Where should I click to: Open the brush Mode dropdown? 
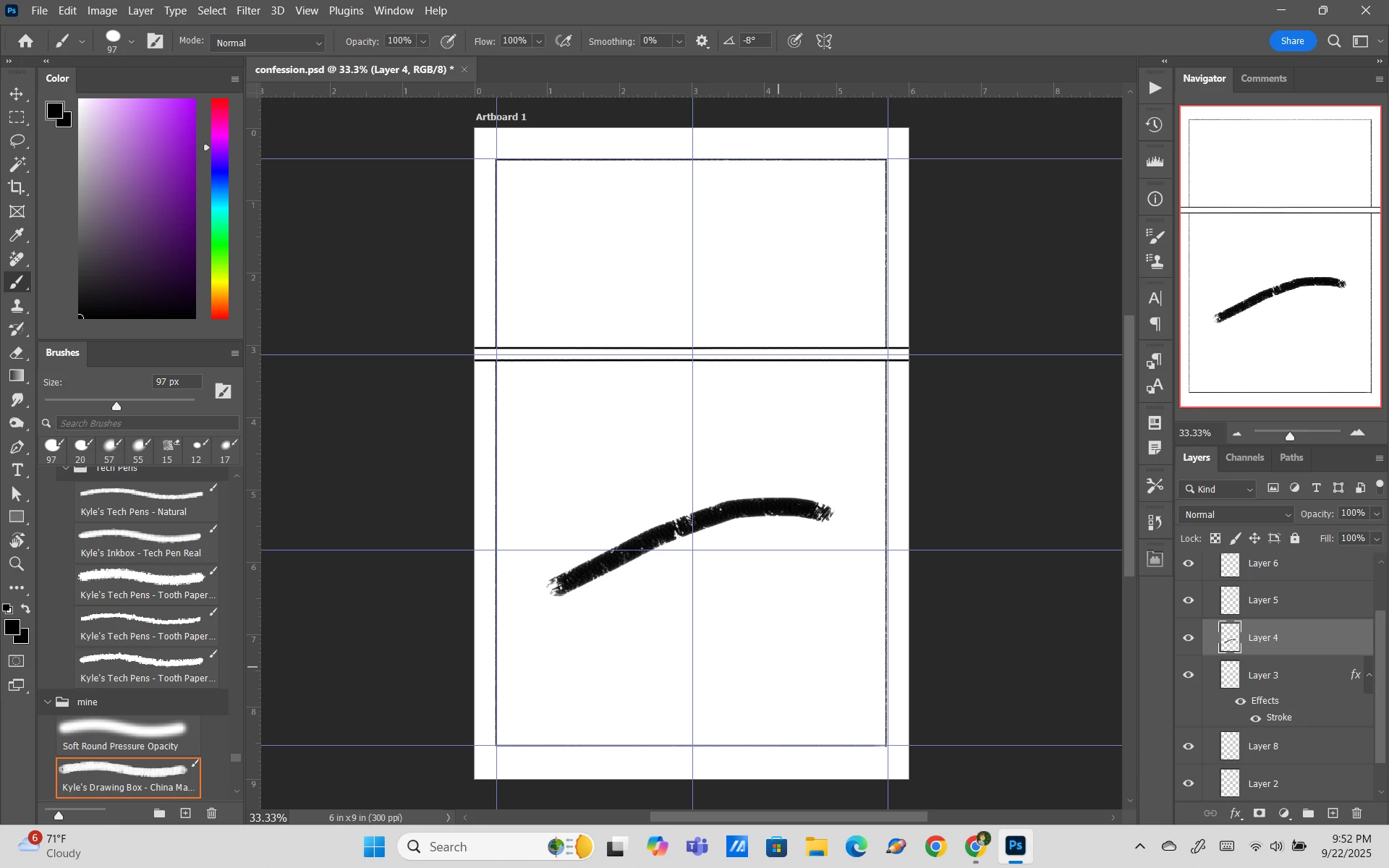click(x=268, y=43)
